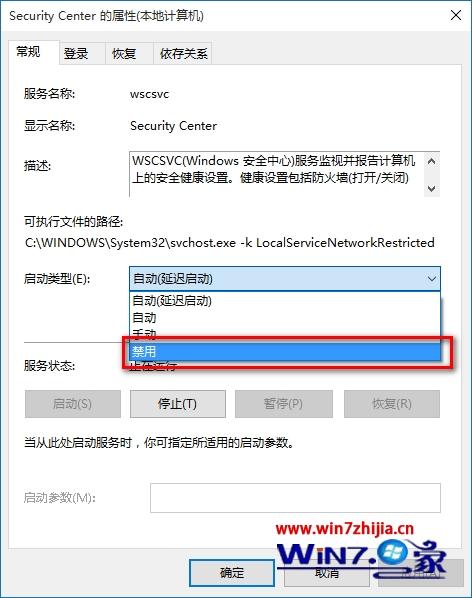Click the 取消 button
Screen dimensions: 472x598
click(327, 573)
